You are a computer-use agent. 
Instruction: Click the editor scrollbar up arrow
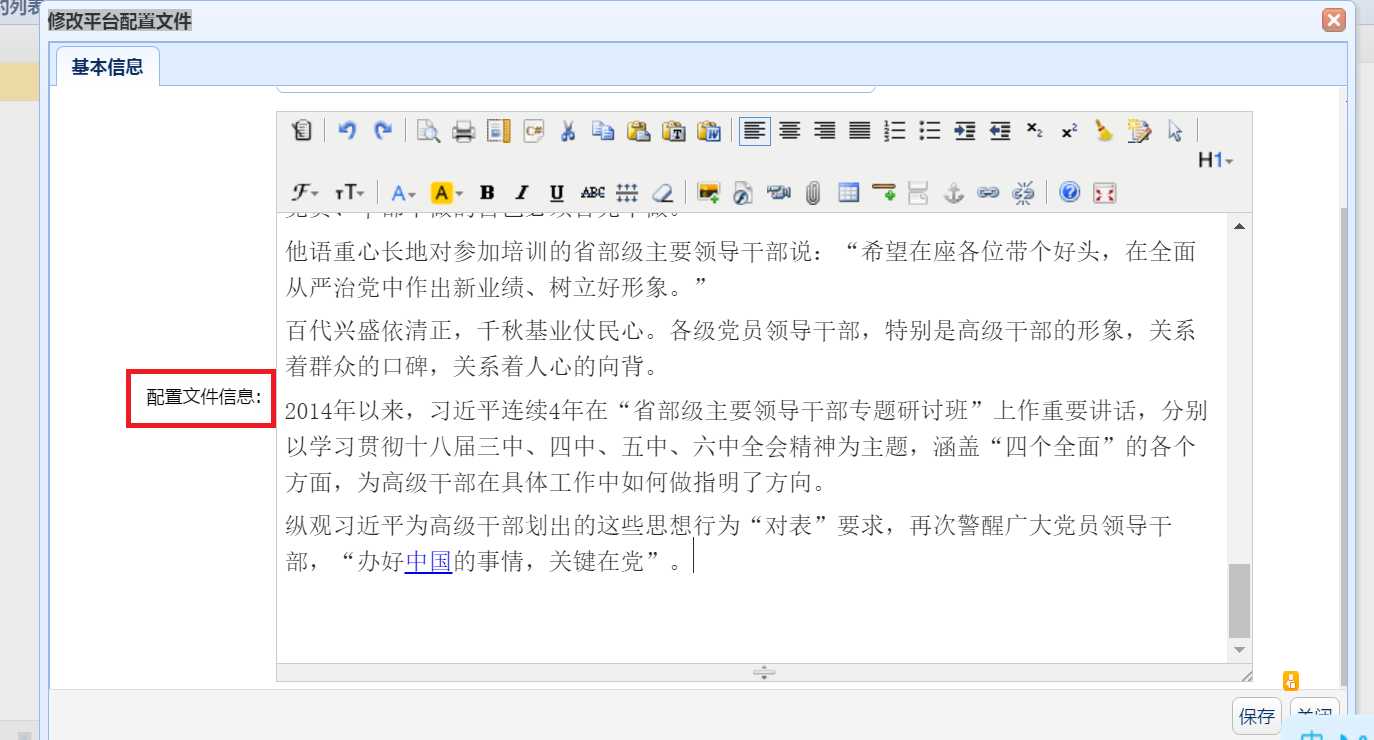pos(1240,227)
